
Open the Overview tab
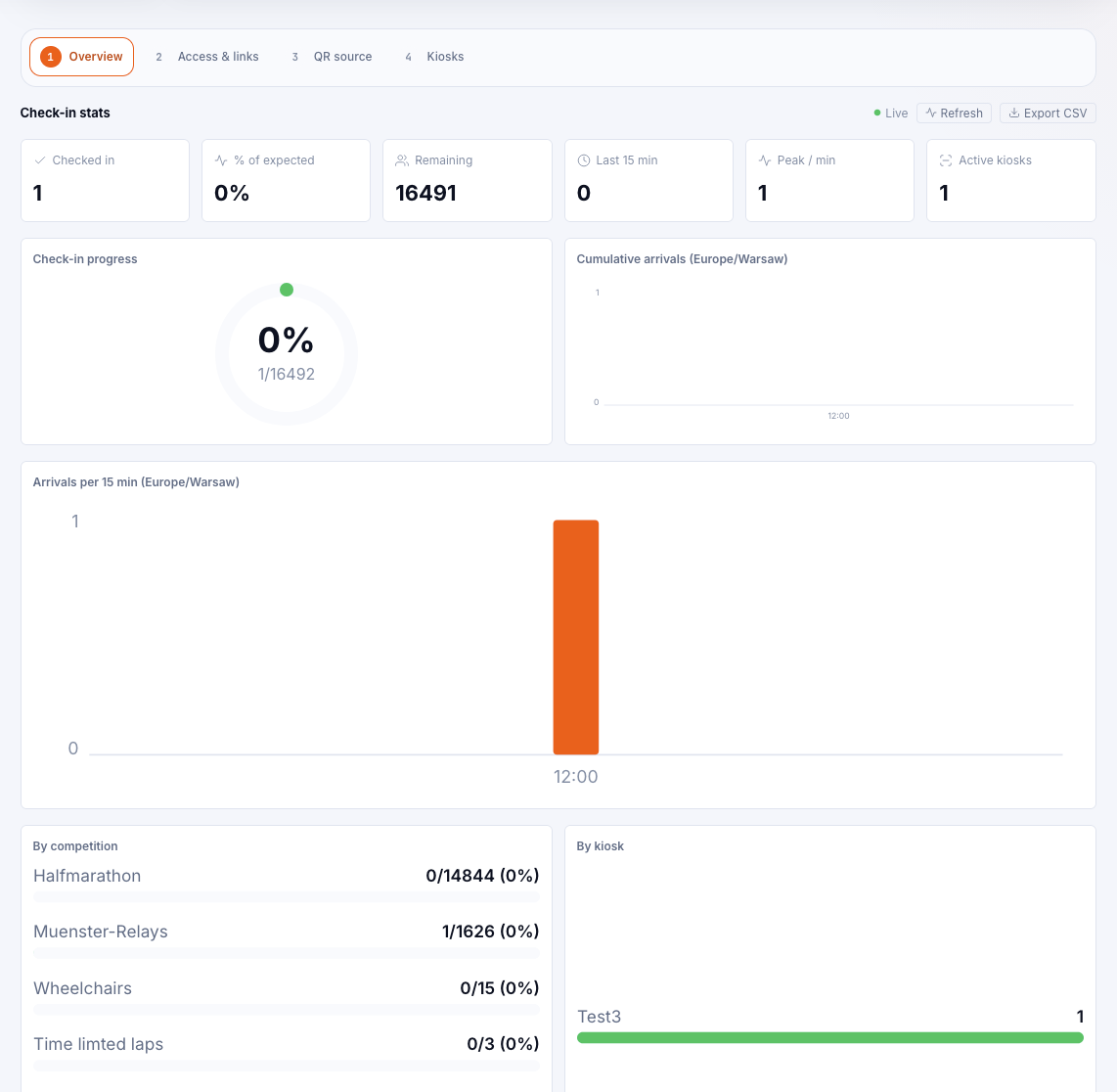coord(81,57)
